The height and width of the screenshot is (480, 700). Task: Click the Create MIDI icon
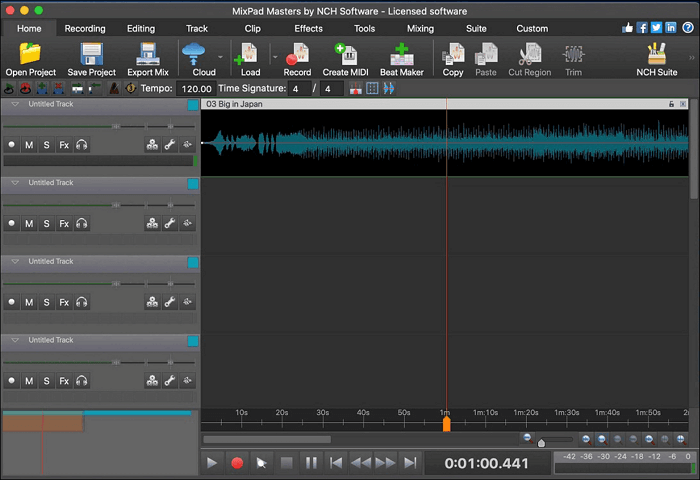click(346, 54)
